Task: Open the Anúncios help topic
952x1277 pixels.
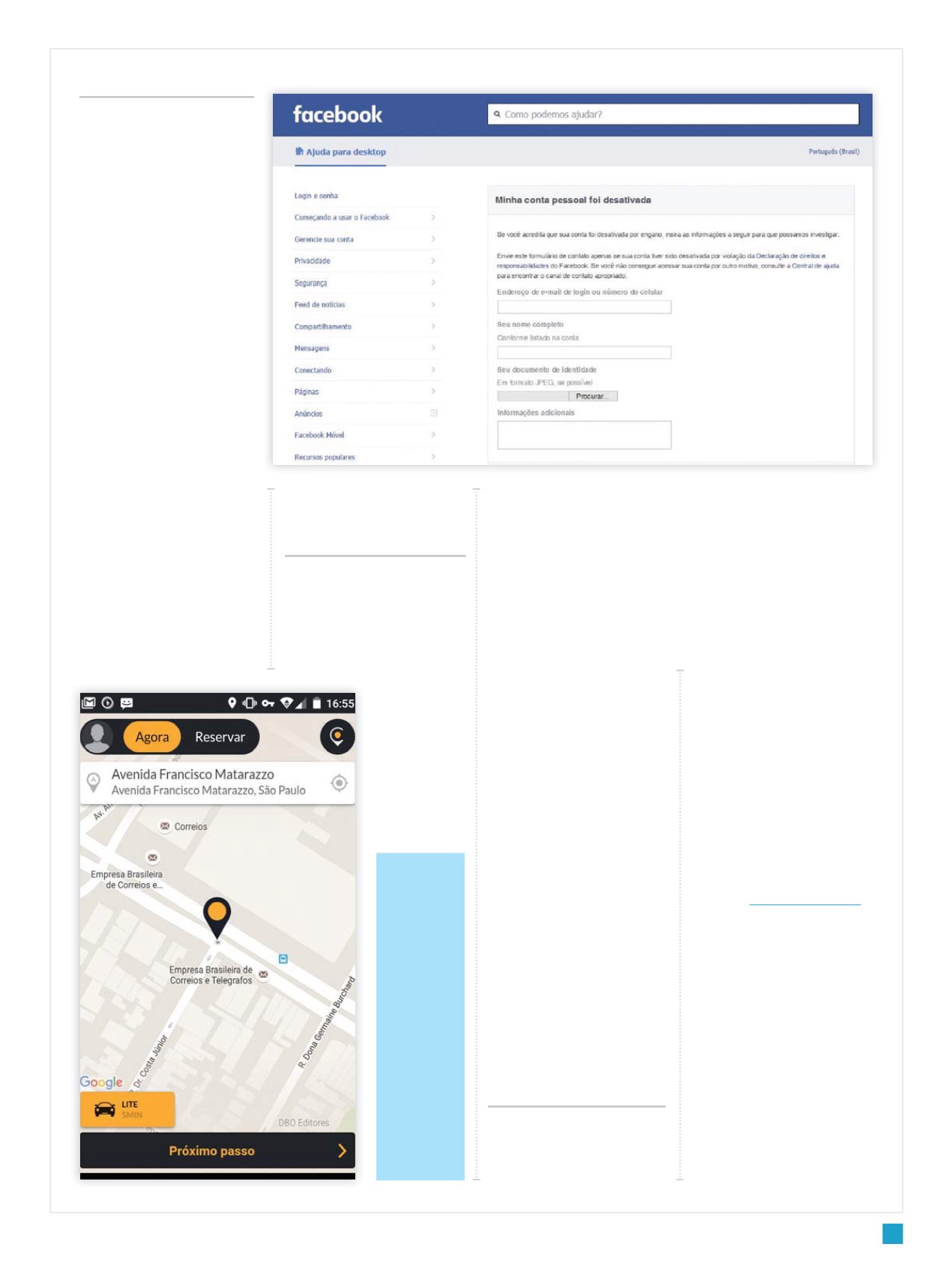Action: click(308, 413)
